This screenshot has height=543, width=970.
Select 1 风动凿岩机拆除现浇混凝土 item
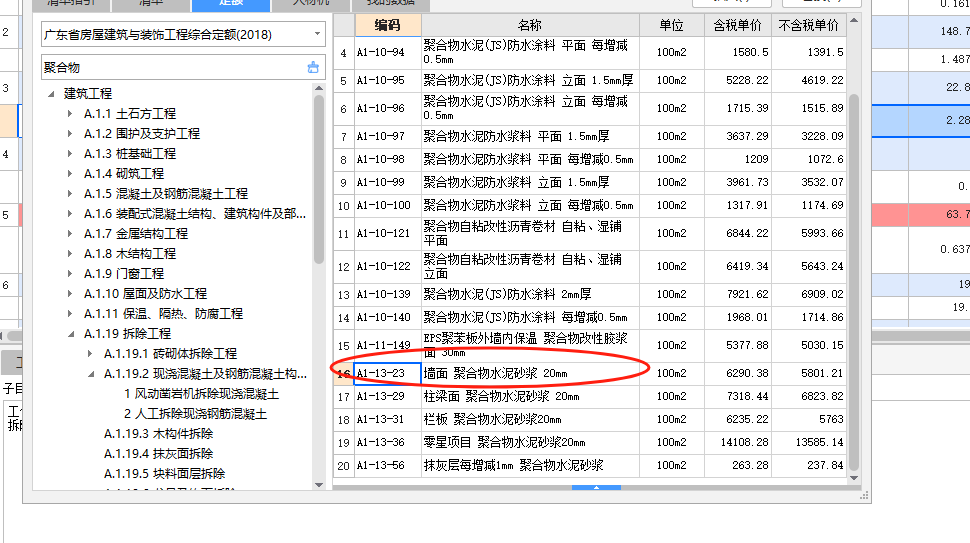coord(201,394)
